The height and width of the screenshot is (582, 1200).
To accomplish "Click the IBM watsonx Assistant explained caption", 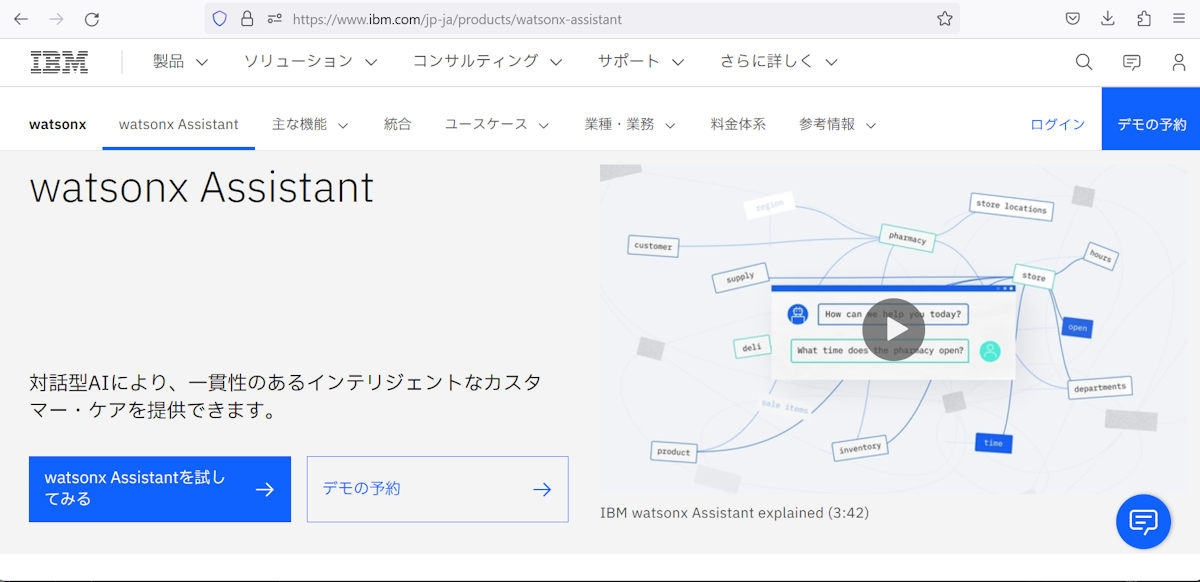I will click(734, 513).
